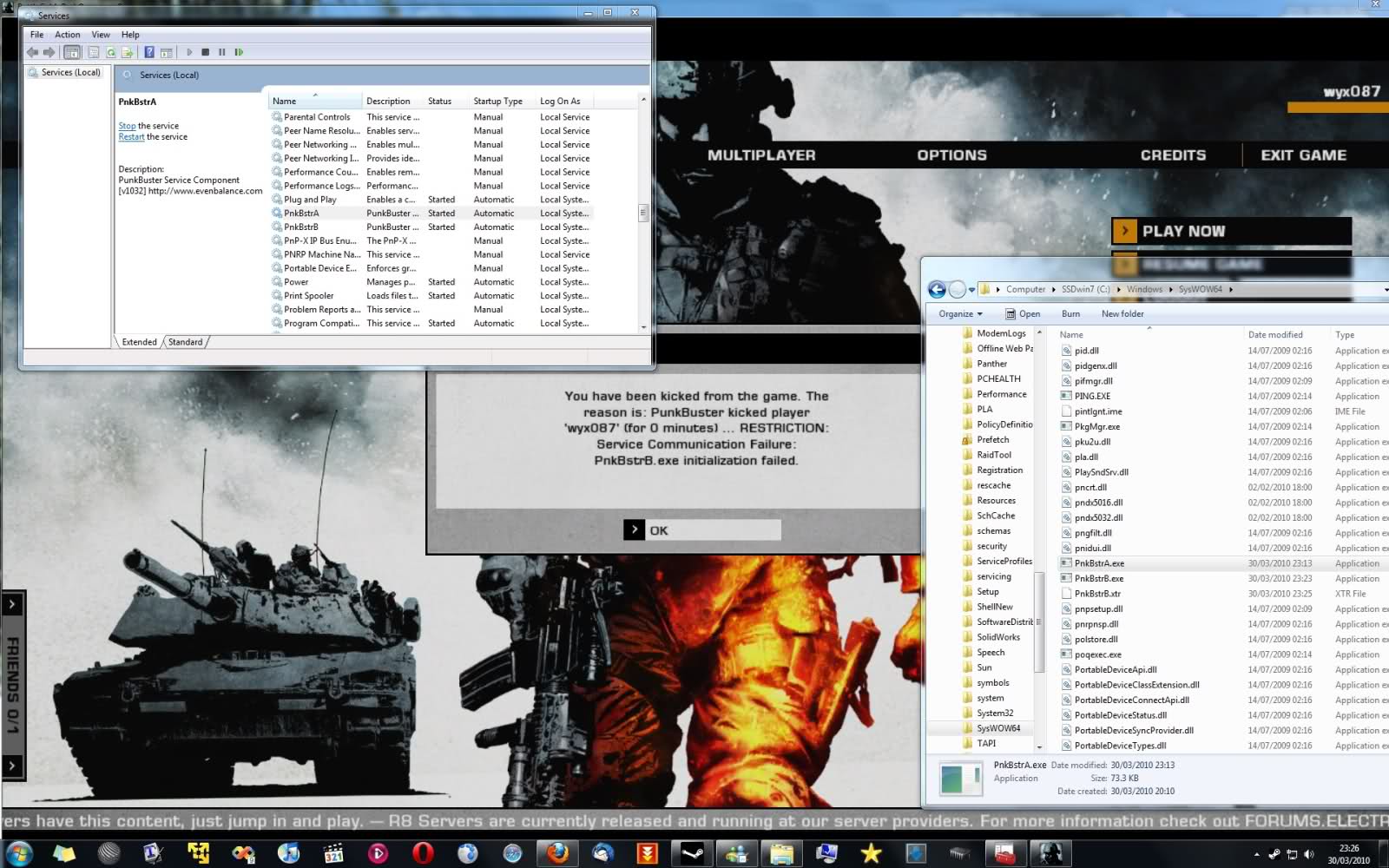Expand FRIENDS sidebar top arrow

coord(12,603)
